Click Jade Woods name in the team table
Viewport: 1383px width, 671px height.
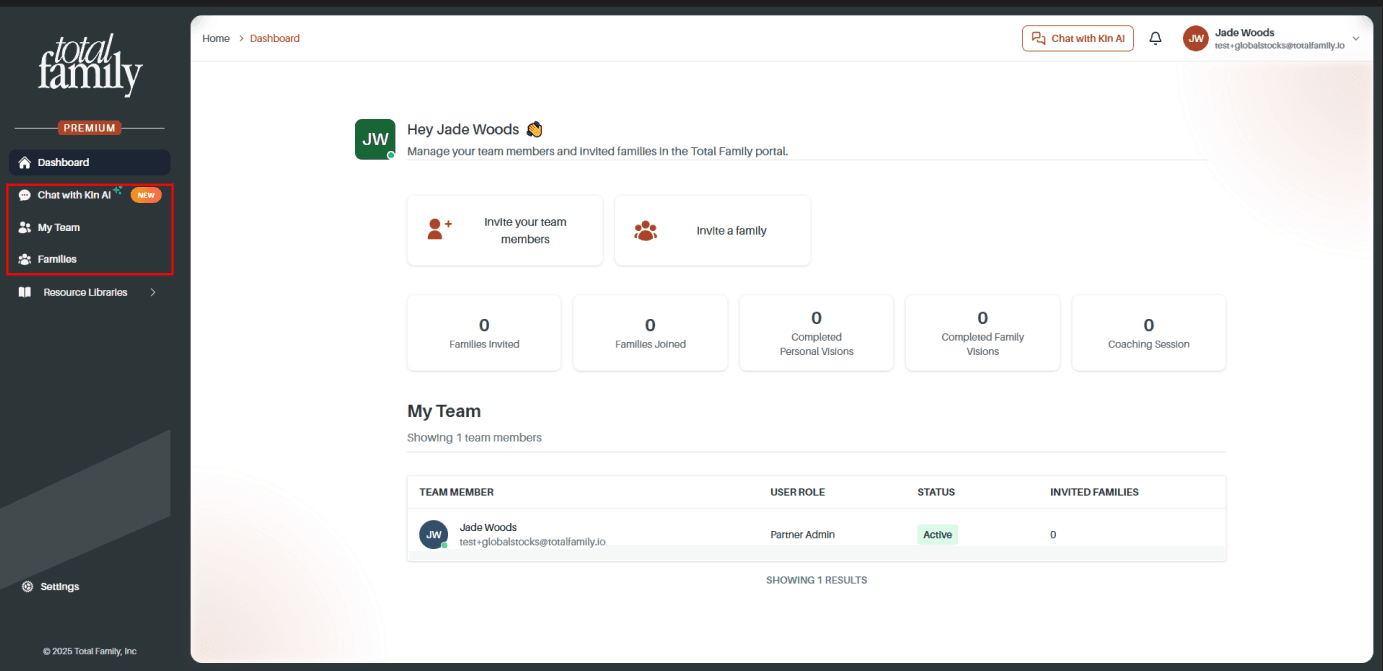488,527
